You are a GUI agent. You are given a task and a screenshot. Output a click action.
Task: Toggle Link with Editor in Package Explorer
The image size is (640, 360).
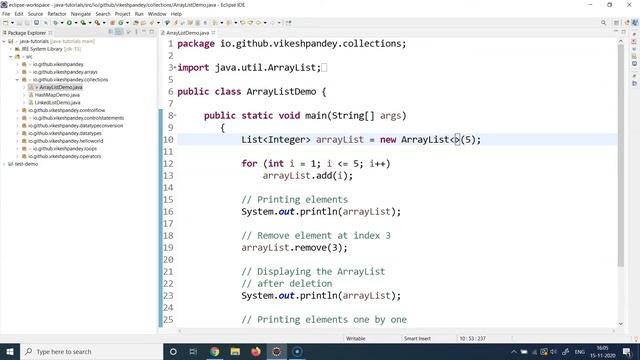click(x=119, y=32)
